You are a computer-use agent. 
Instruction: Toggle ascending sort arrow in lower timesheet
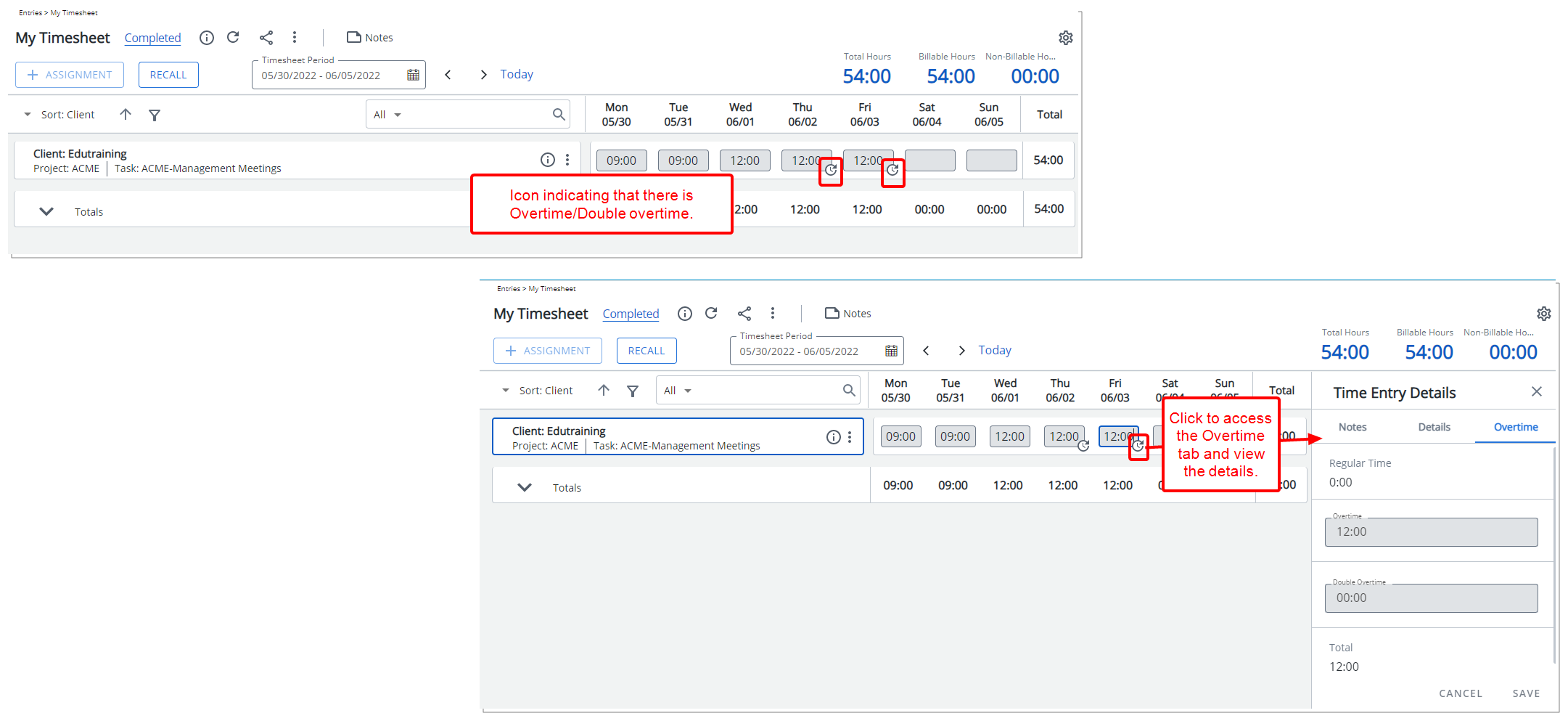(x=604, y=391)
